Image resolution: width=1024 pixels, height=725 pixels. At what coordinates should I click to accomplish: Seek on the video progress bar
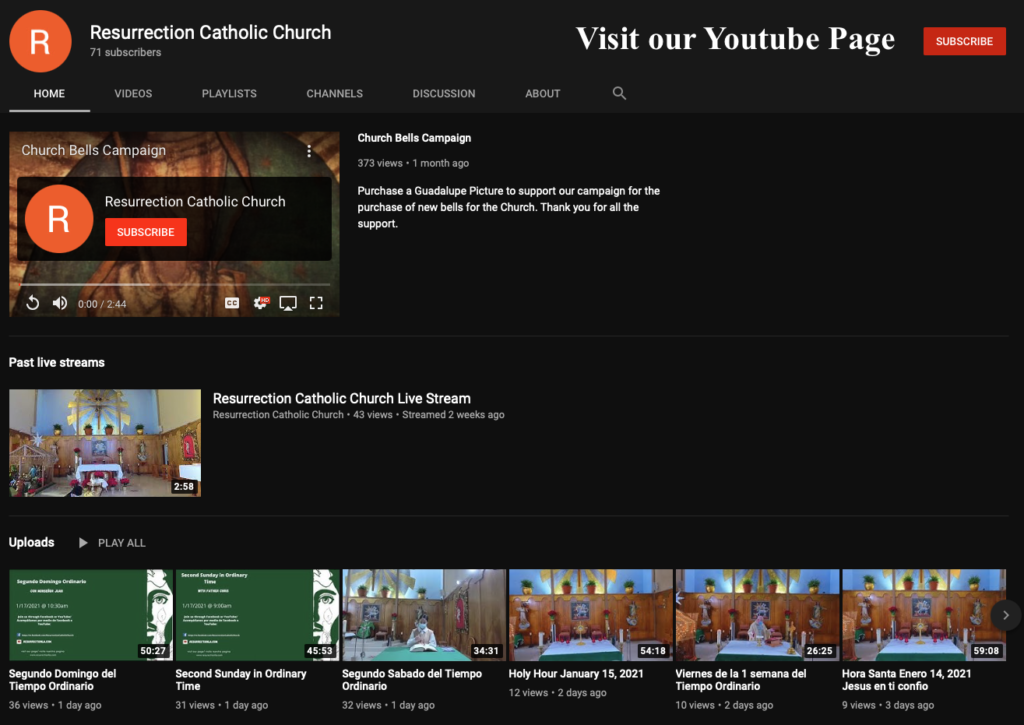[x=174, y=285]
